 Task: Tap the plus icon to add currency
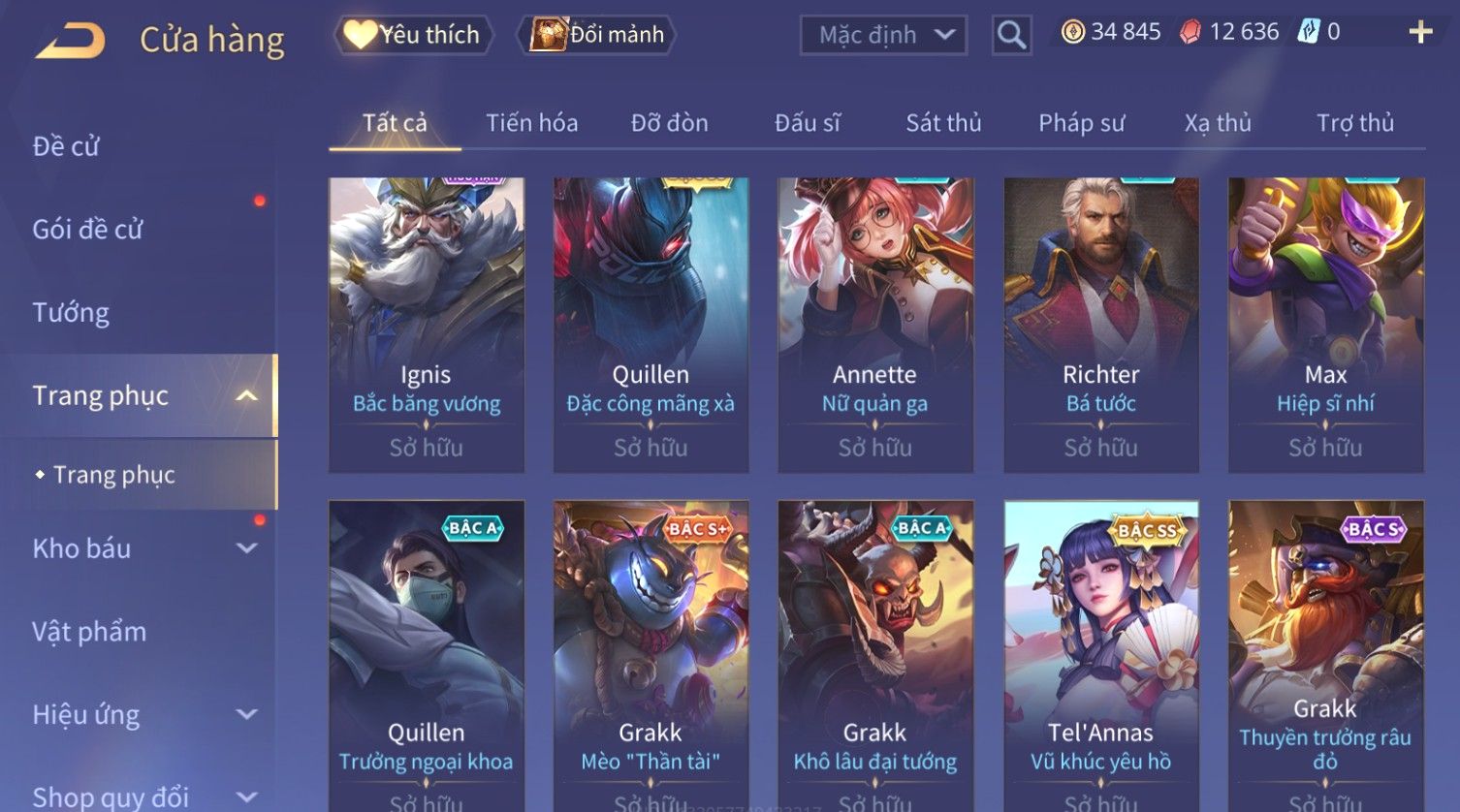point(1420,33)
